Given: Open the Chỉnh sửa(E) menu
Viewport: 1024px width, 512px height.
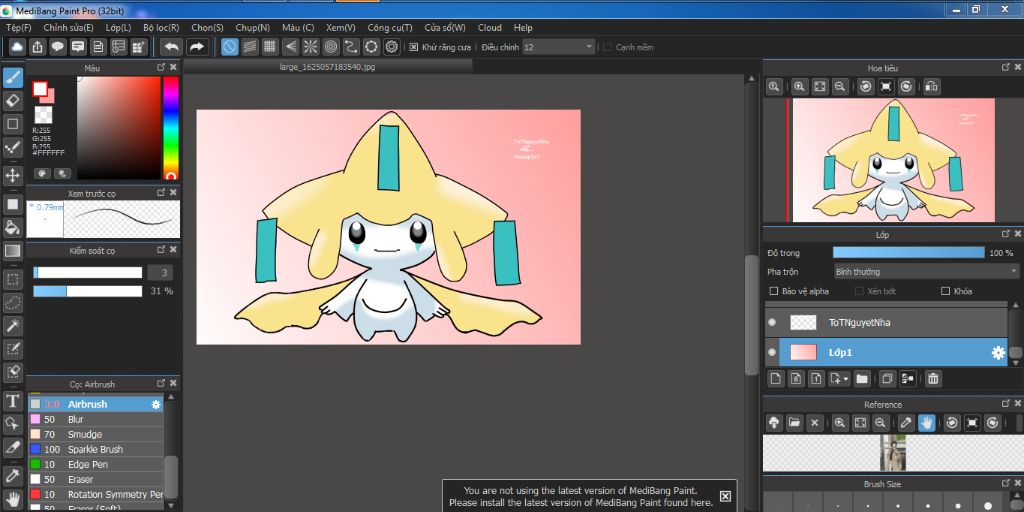Looking at the screenshot, I should (x=69, y=27).
